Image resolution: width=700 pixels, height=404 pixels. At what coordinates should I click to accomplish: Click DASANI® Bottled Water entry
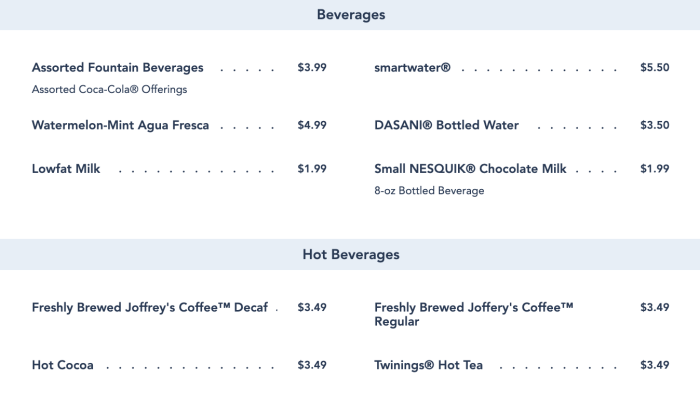pyautogui.click(x=446, y=125)
